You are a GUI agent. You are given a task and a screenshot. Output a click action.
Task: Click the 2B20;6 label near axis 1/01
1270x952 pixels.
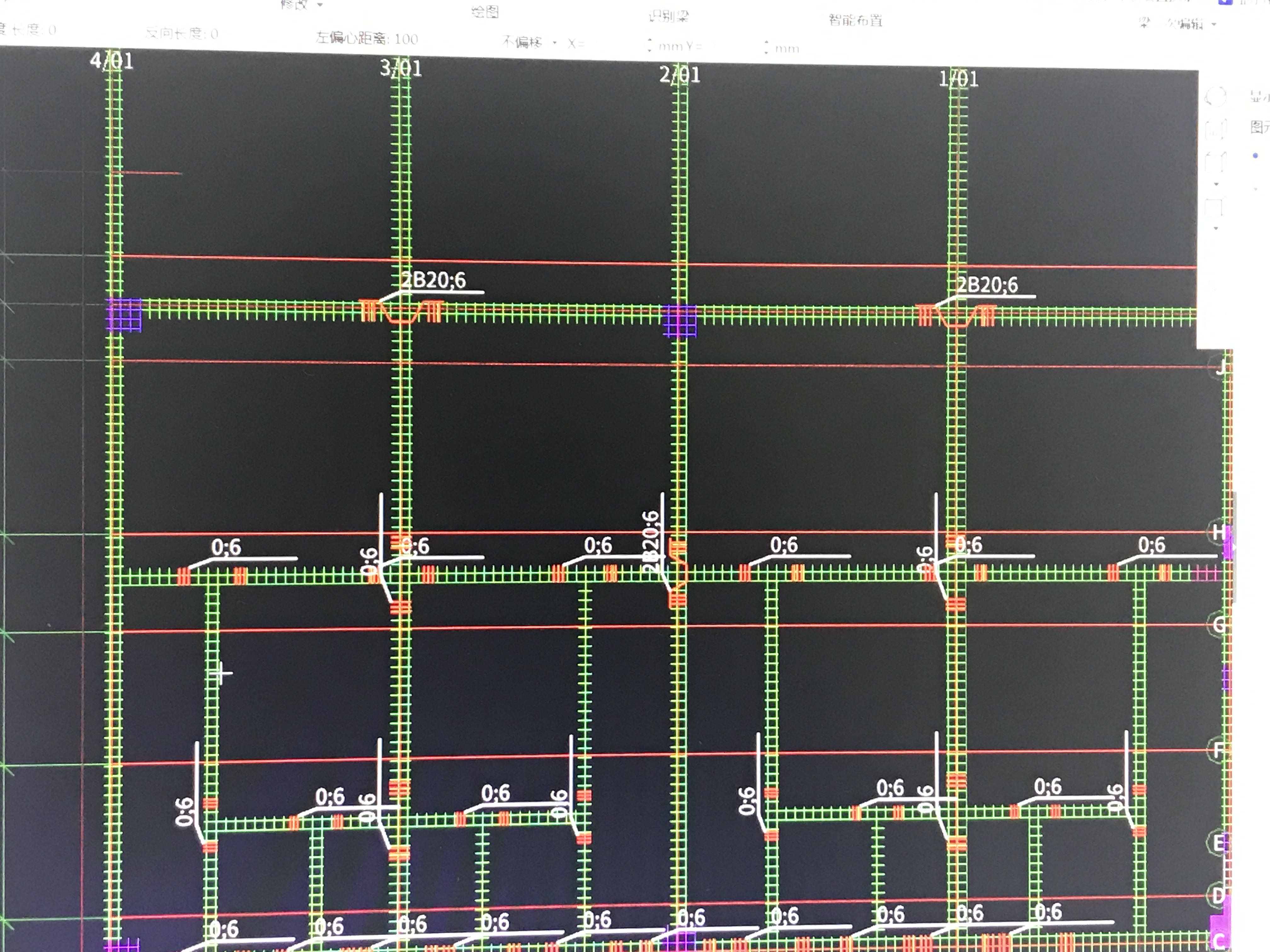[x=987, y=285]
